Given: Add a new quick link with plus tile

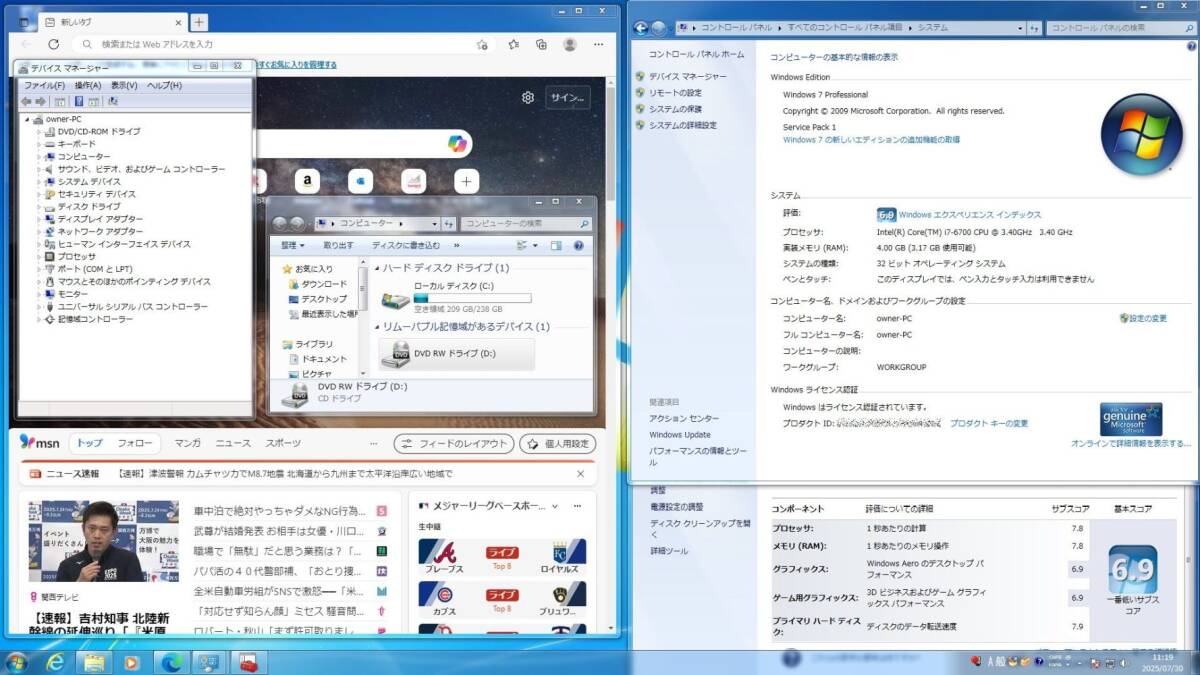Looking at the screenshot, I should (466, 181).
